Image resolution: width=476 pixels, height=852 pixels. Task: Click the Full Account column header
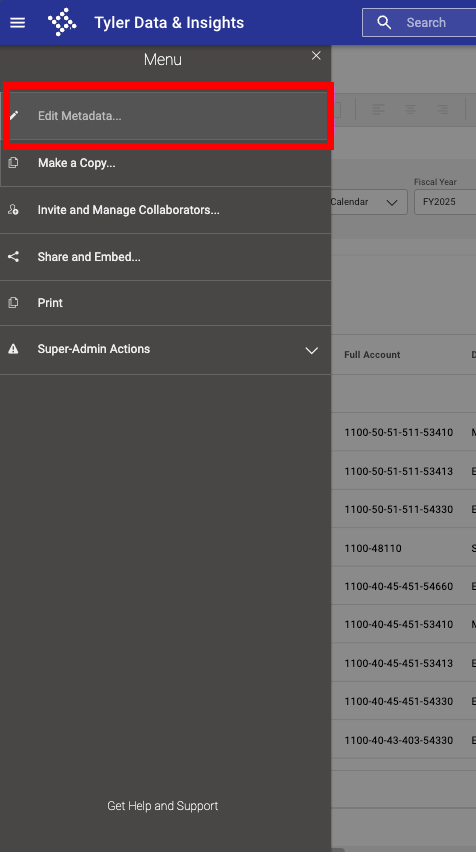coord(372,354)
